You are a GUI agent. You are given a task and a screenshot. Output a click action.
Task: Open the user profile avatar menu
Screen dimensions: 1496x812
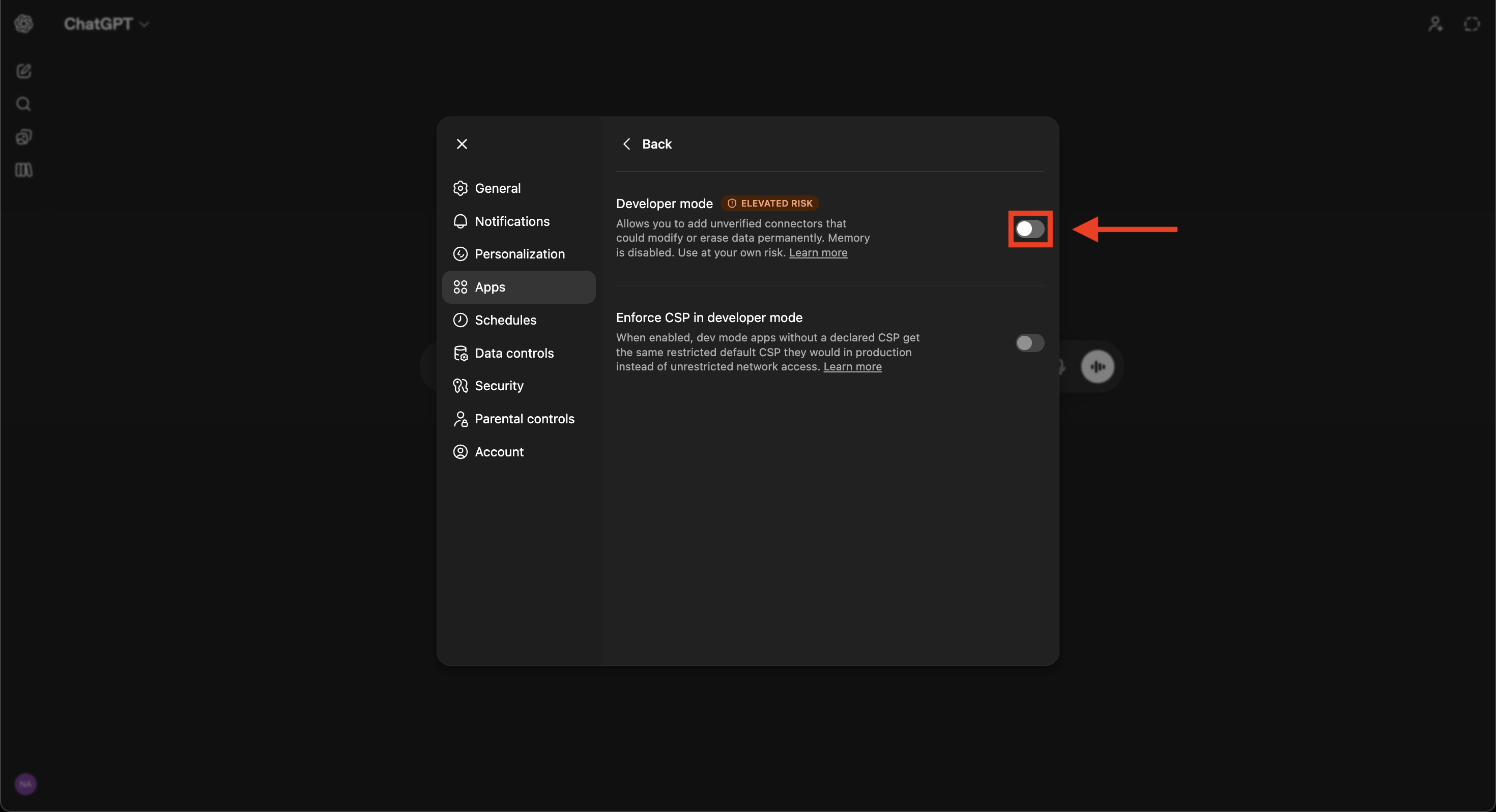[25, 784]
